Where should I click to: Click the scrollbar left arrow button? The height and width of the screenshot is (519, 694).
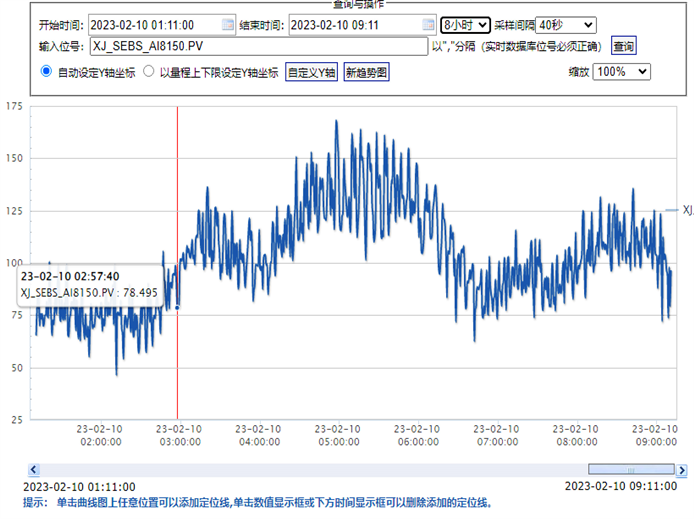click(x=34, y=469)
